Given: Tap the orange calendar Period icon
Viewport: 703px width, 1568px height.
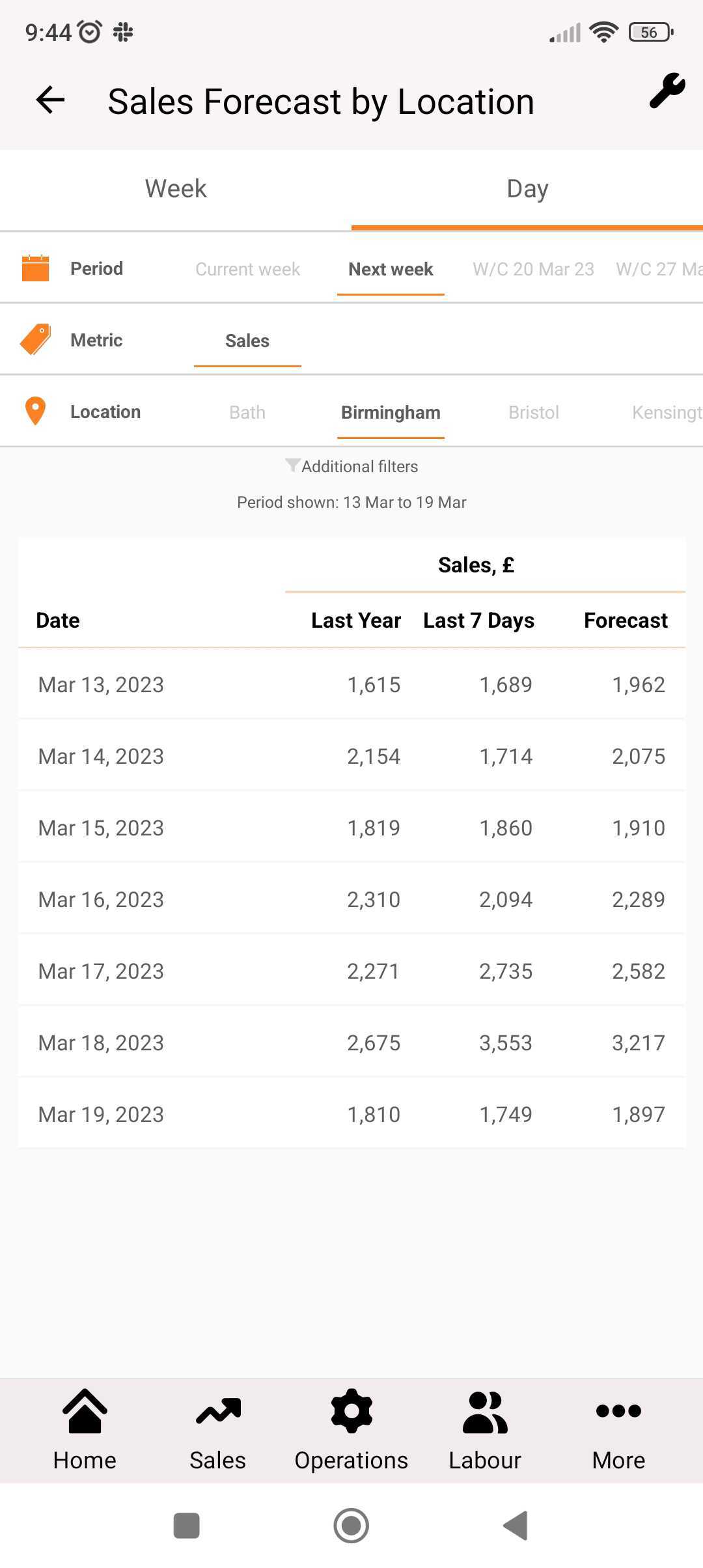Looking at the screenshot, I should [36, 268].
